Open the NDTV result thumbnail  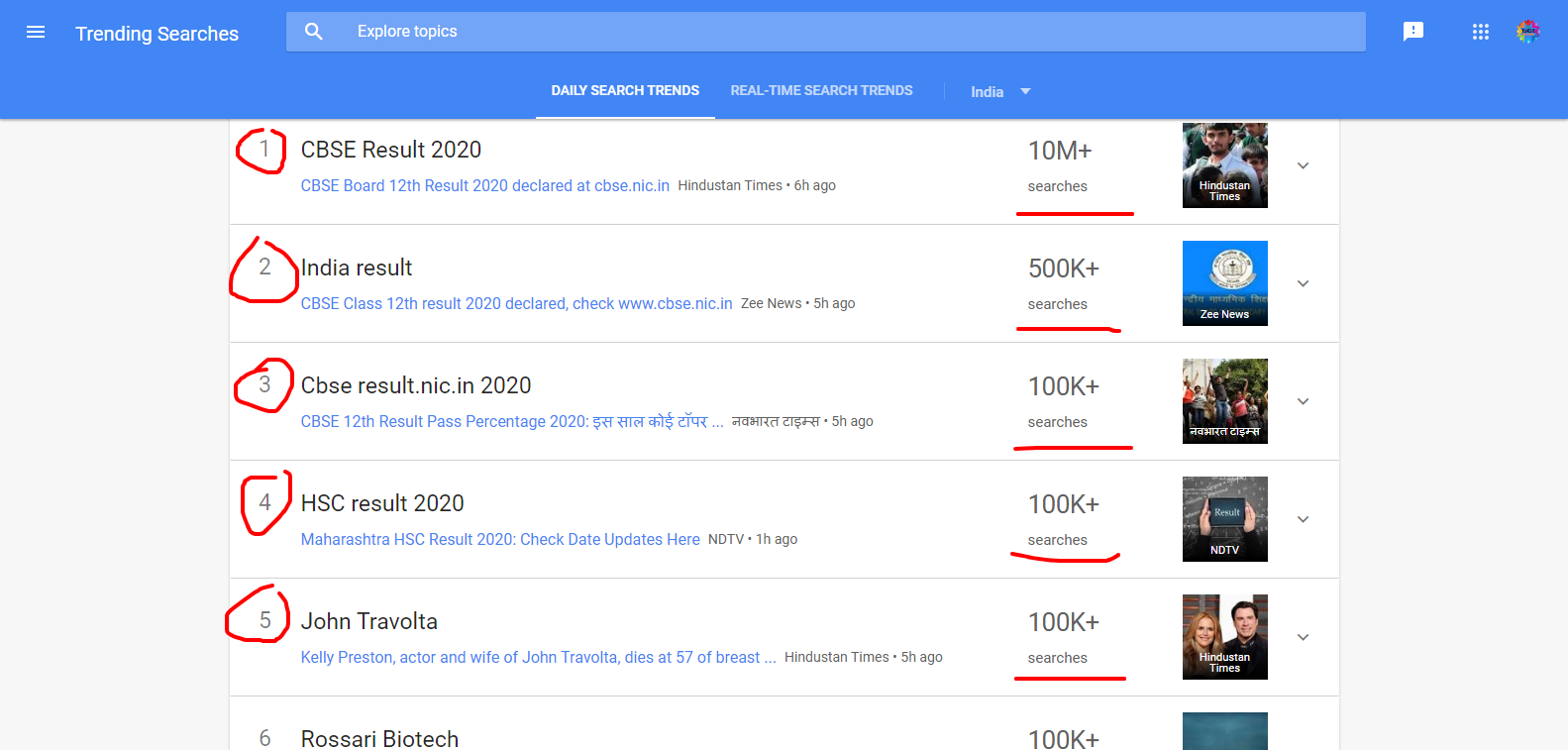pyautogui.click(x=1225, y=519)
